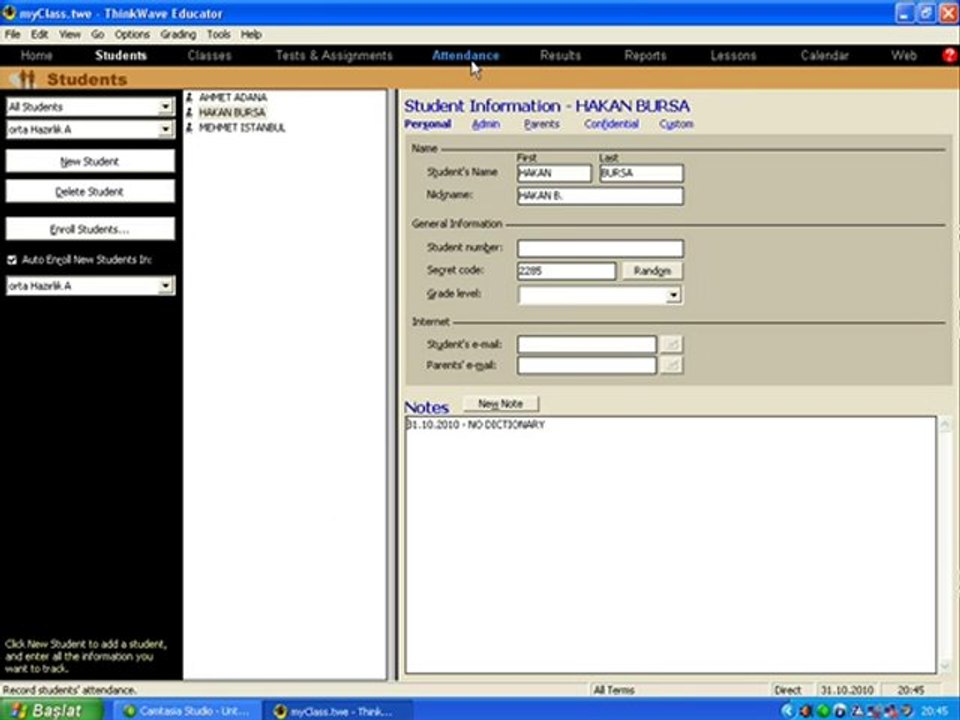
Task: Click the send icon beside Parents' e-mail
Action: click(672, 366)
